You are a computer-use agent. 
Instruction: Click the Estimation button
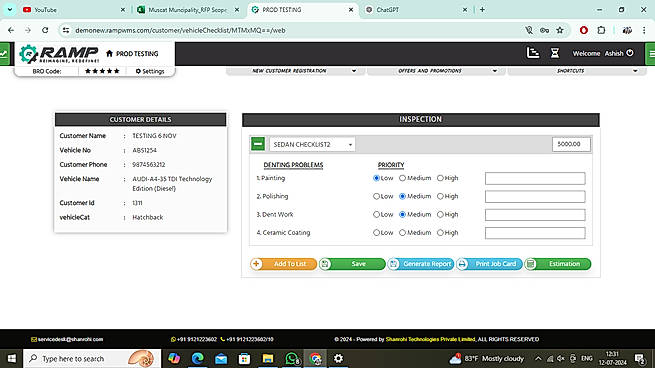pos(558,264)
